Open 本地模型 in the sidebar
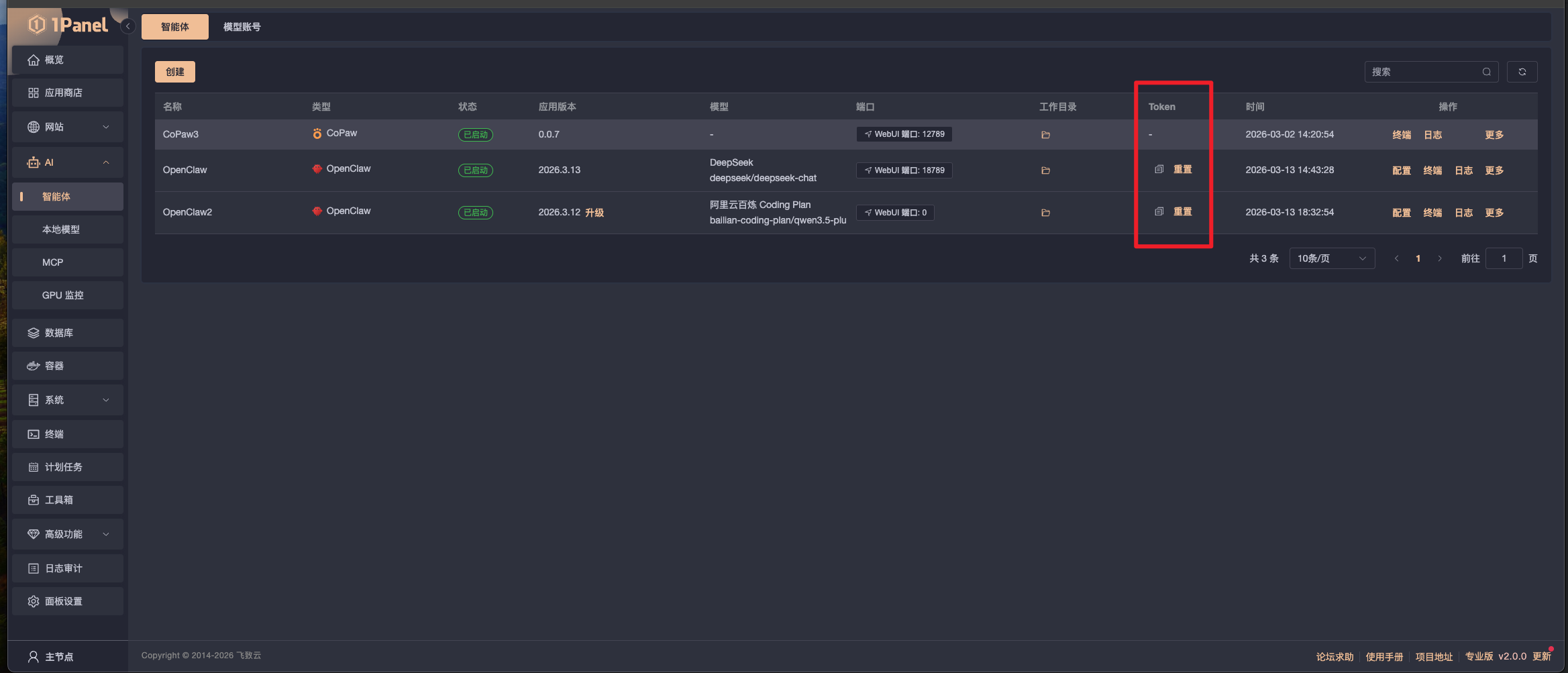This screenshot has width=1568, height=673. [61, 229]
